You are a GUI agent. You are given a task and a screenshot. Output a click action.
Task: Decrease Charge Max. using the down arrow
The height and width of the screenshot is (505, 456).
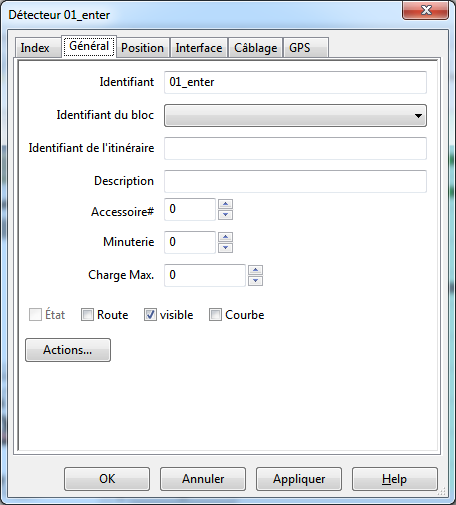[x=255, y=281]
